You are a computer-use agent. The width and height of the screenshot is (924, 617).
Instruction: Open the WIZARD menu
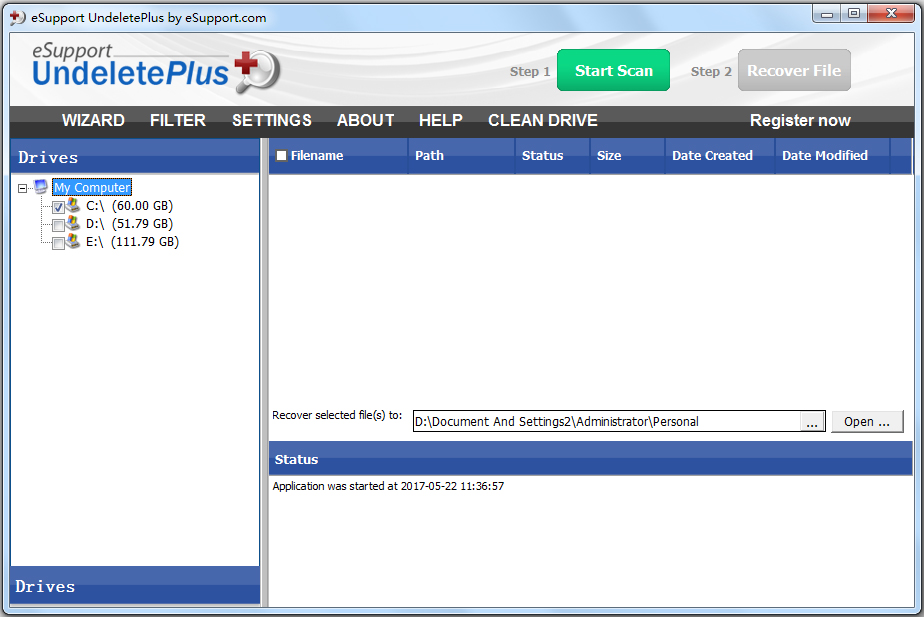[x=93, y=120]
